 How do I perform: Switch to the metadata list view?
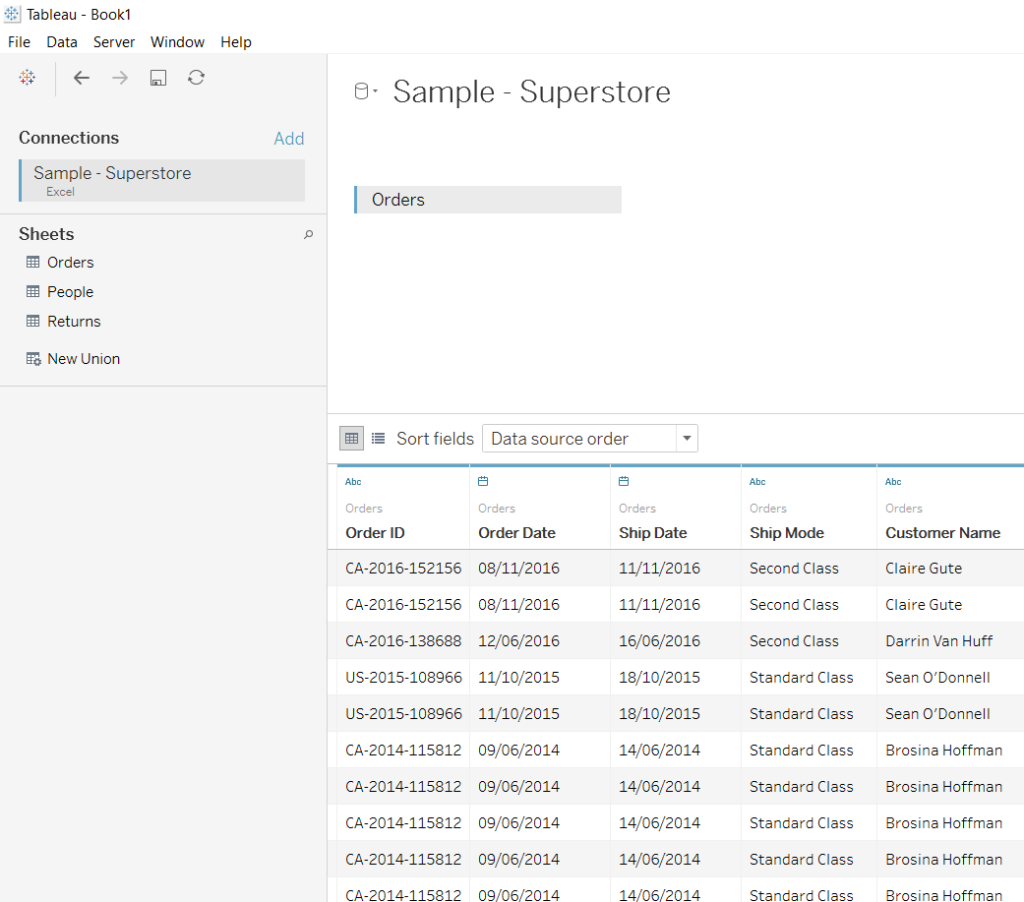378,438
